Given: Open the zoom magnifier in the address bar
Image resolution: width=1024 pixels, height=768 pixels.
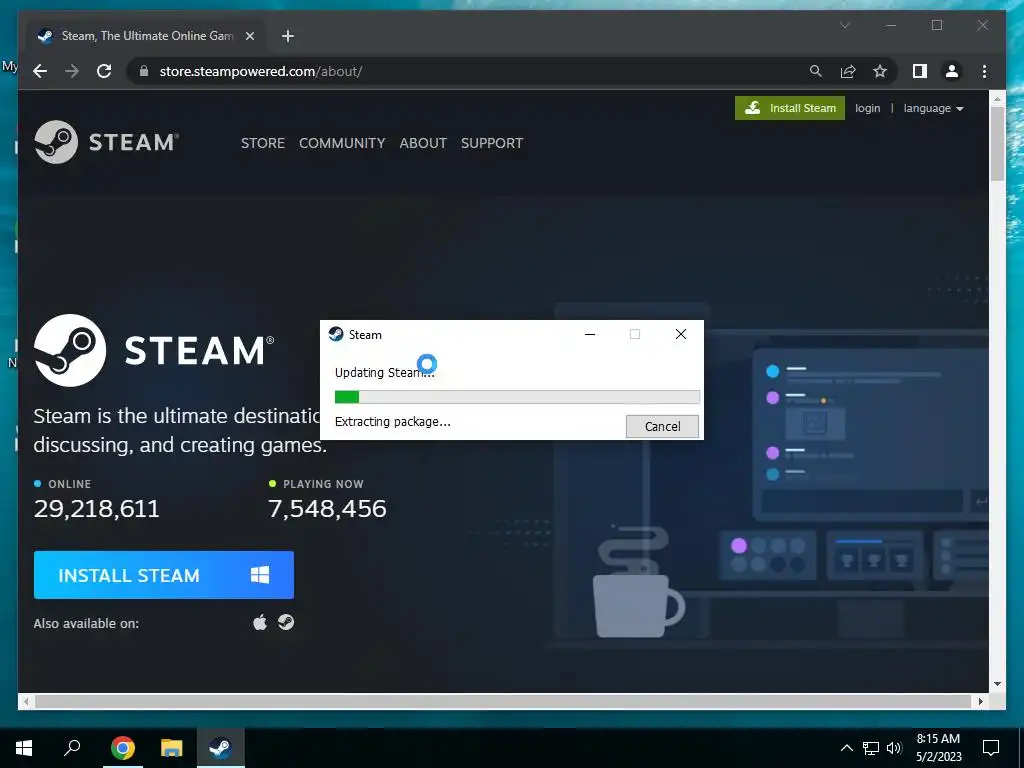Looking at the screenshot, I should (816, 71).
